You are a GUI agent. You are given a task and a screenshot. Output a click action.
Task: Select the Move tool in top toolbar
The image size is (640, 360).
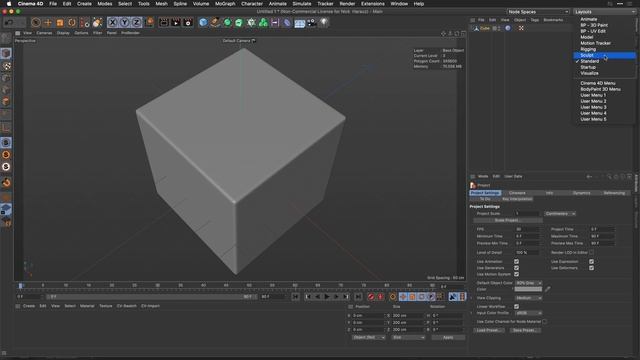(x=48, y=23)
